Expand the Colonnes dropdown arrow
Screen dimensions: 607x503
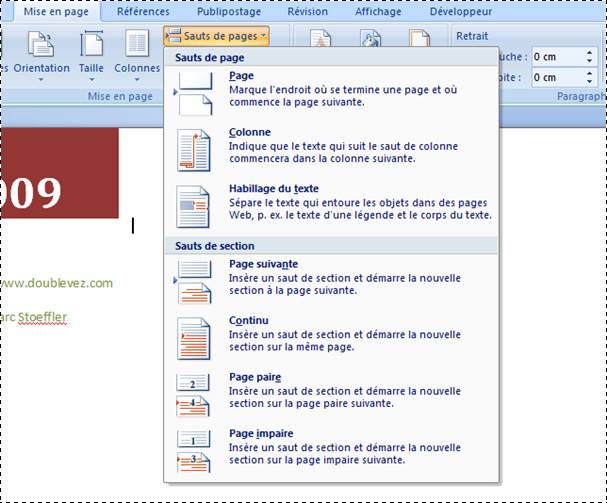137,80
